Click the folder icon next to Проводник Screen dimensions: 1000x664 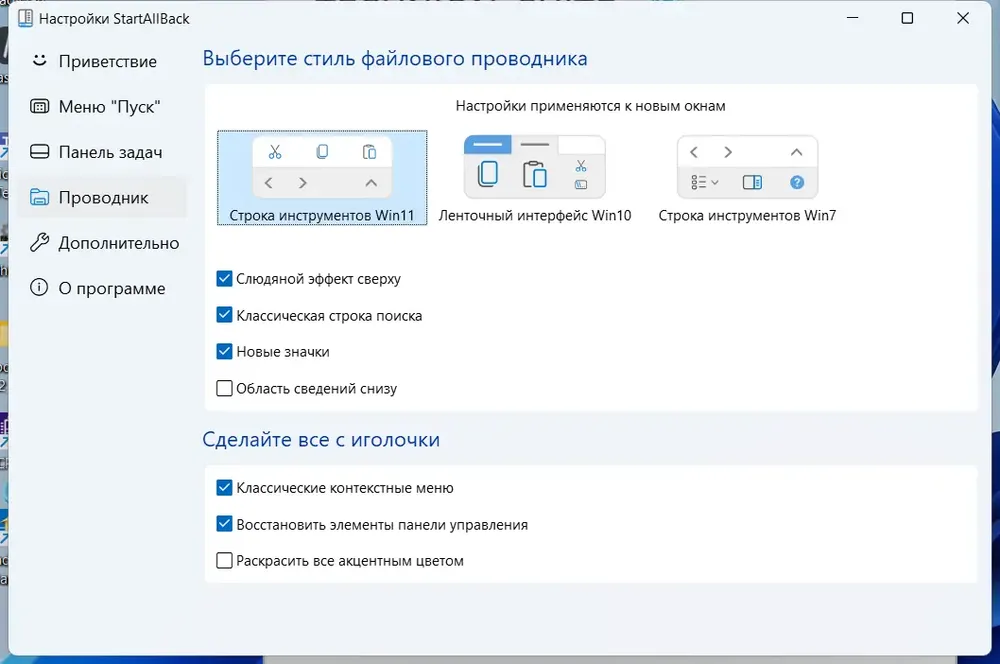tap(40, 197)
